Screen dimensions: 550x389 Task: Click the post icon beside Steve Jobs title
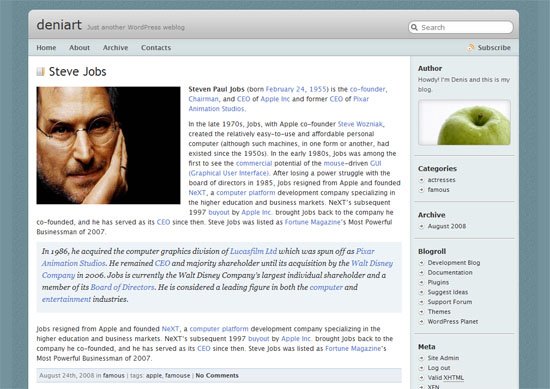[x=41, y=72]
